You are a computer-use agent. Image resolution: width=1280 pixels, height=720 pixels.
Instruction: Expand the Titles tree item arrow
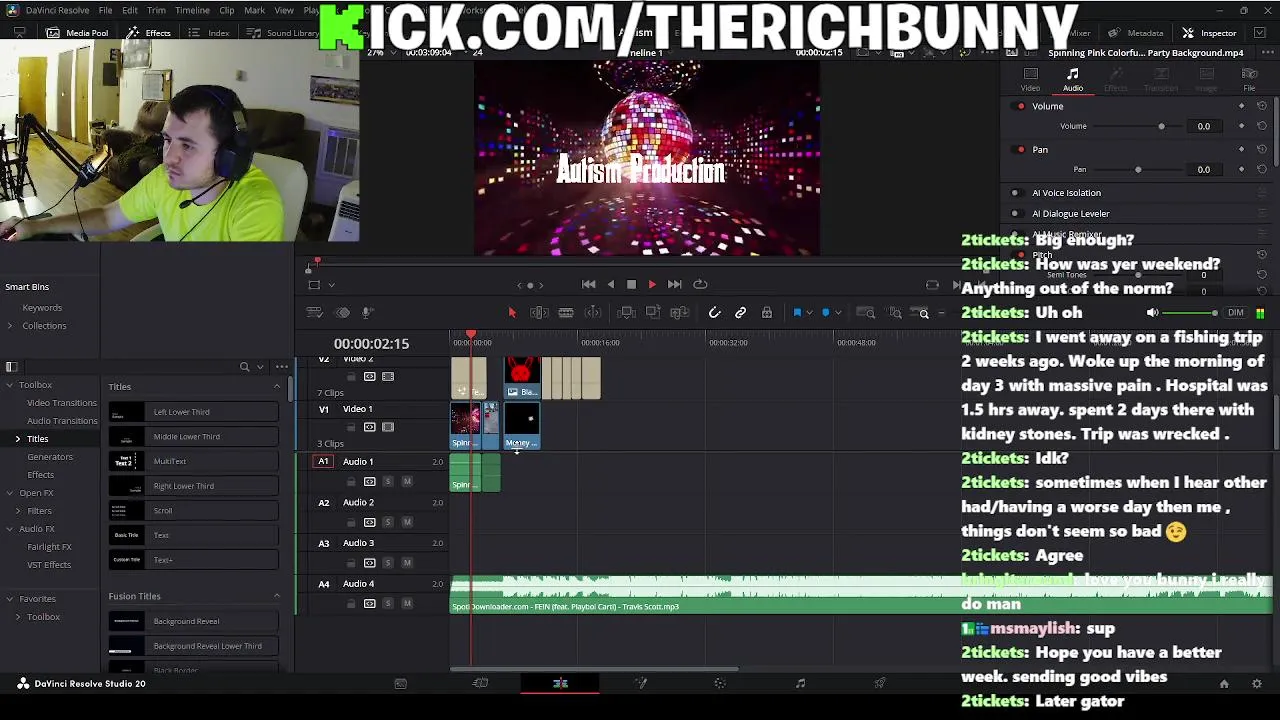(x=18, y=439)
